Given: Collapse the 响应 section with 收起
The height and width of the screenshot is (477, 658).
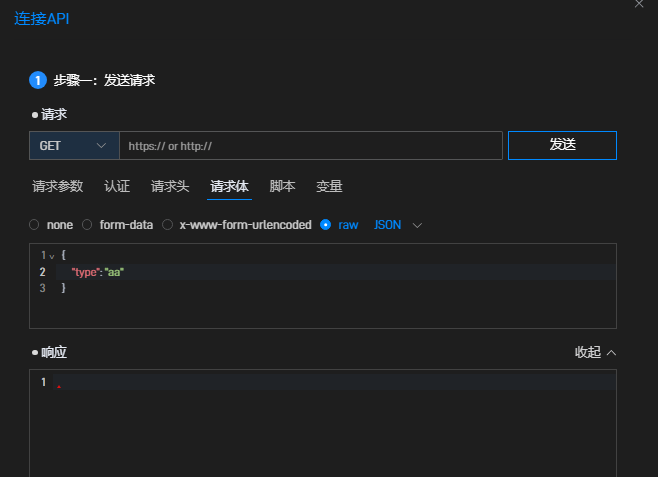Looking at the screenshot, I should tap(595, 352).
